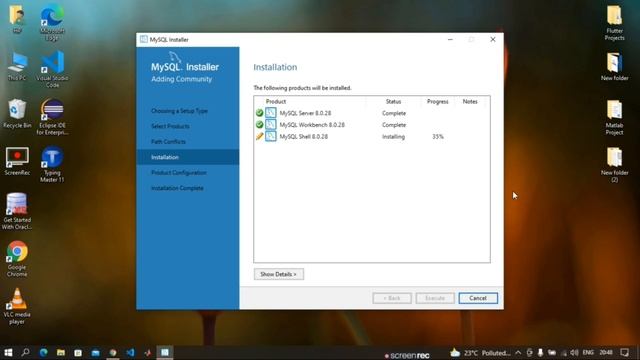The height and width of the screenshot is (360, 640).
Task: Click the pencil icon beside MySQL Shell
Action: 259,136
